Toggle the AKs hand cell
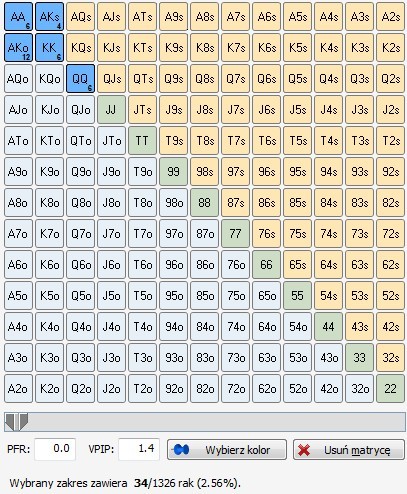The image size is (407, 494). (49, 17)
